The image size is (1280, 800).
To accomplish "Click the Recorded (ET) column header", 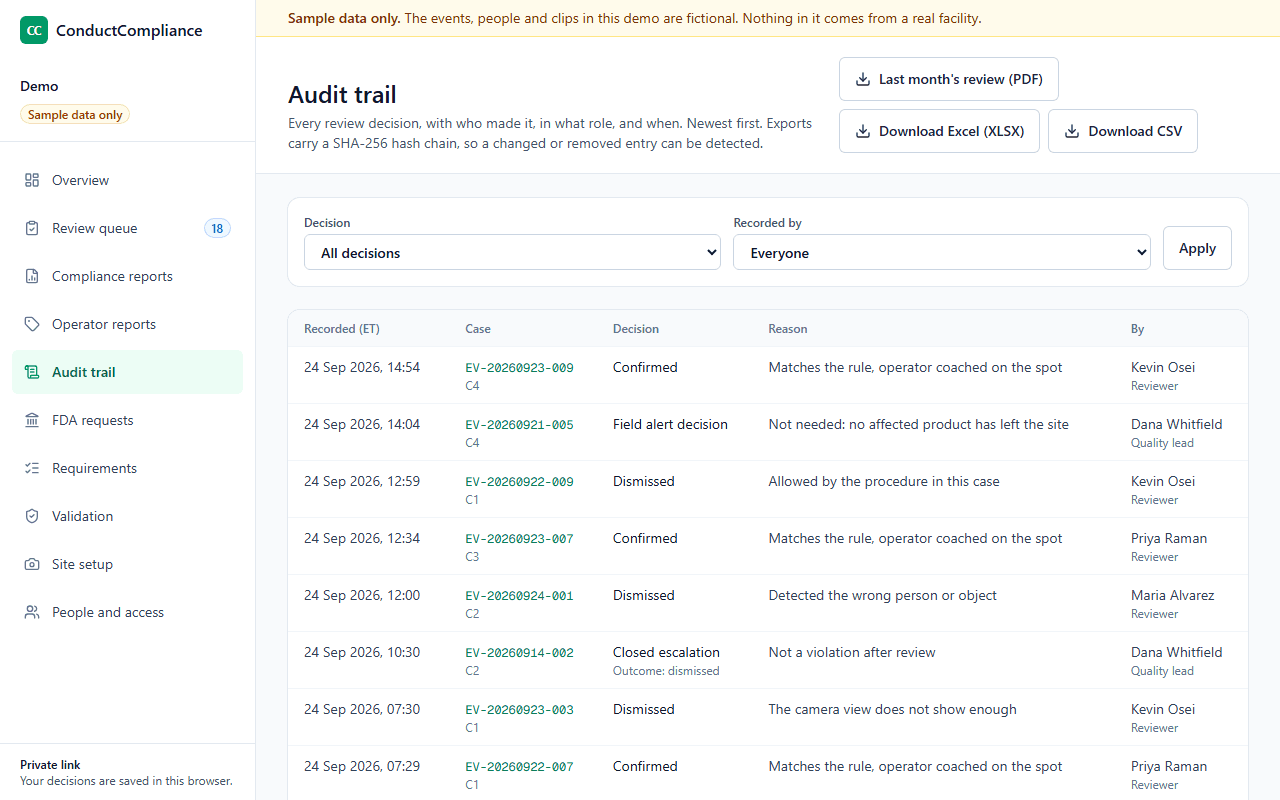I will [342, 329].
